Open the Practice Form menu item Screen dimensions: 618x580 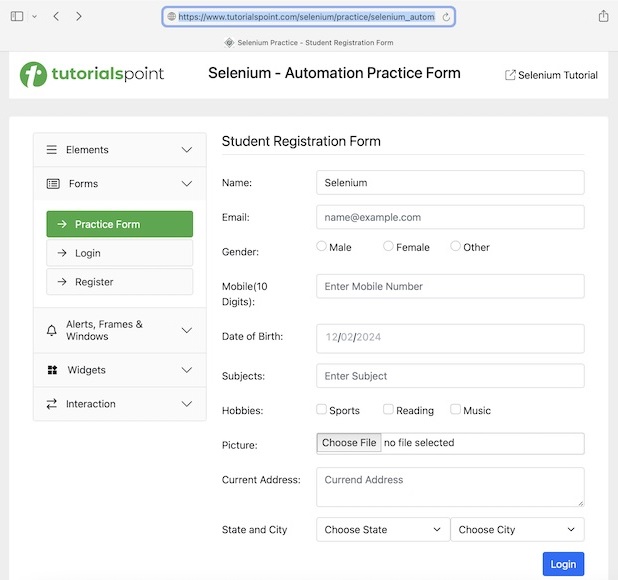(x=119, y=224)
